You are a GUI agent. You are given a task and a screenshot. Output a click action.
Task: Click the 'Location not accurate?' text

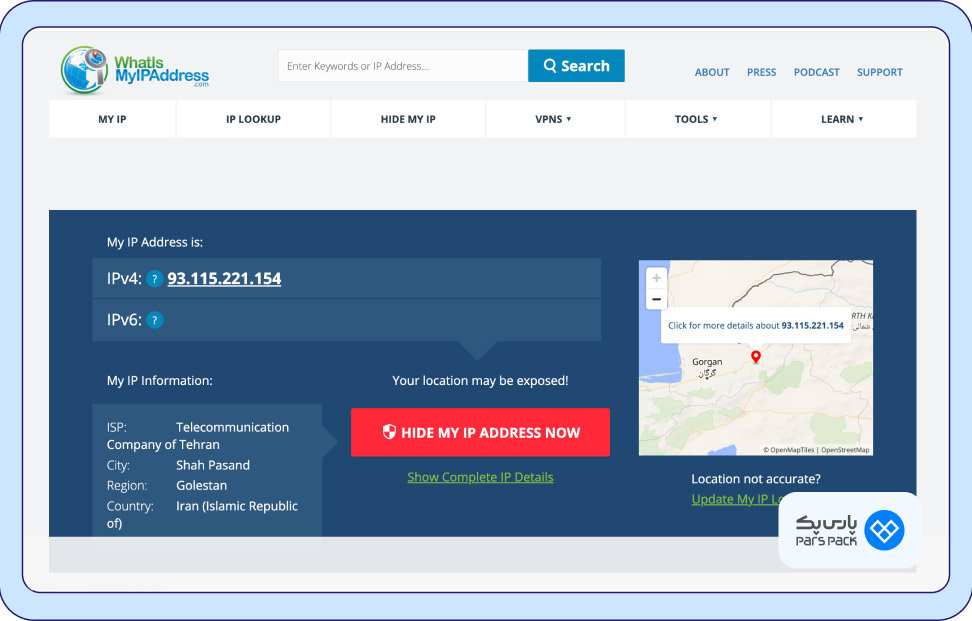coord(756,479)
